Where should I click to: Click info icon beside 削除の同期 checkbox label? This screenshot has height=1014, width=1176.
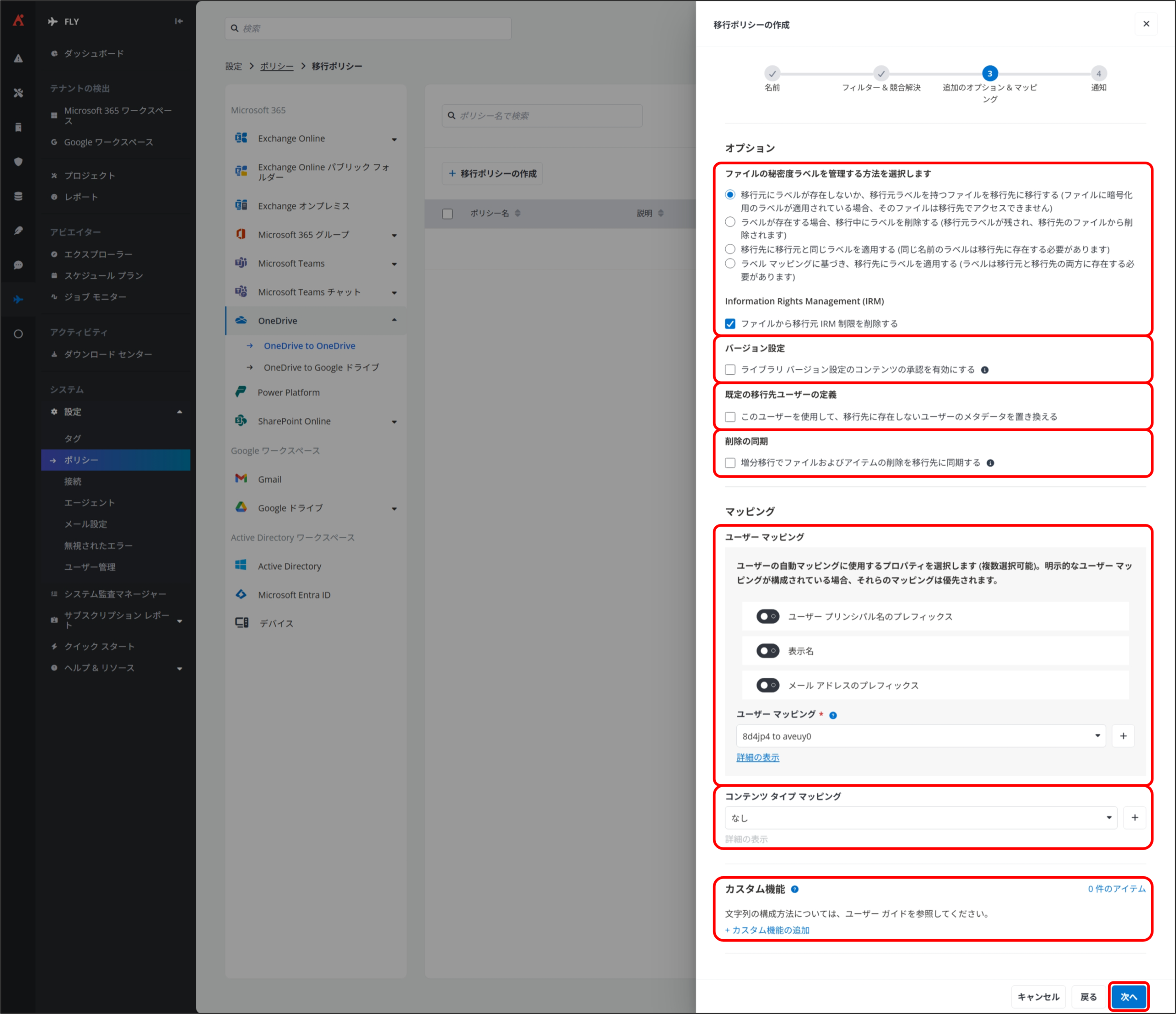[x=990, y=463]
